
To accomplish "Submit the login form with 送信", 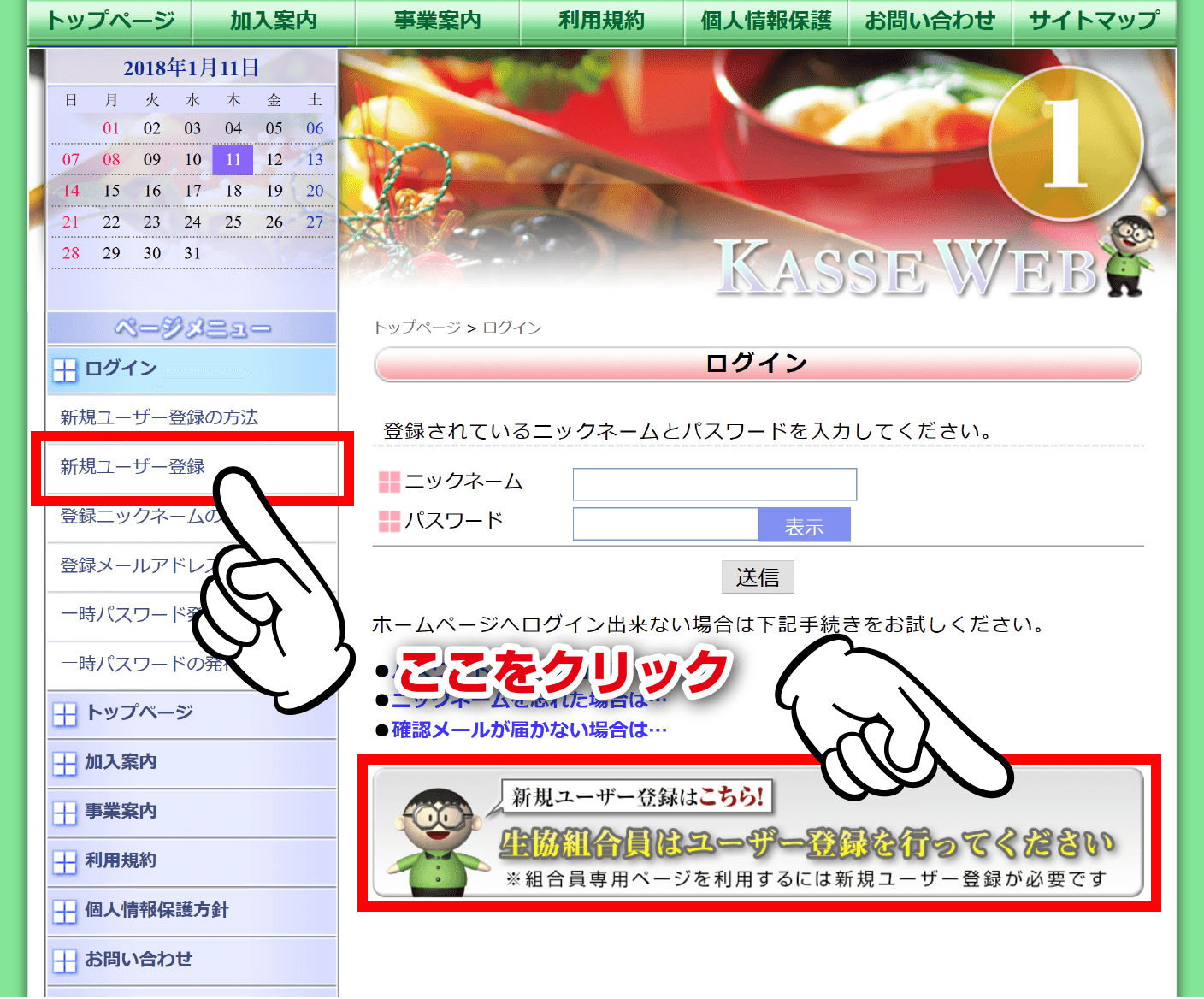I will pyautogui.click(x=758, y=577).
